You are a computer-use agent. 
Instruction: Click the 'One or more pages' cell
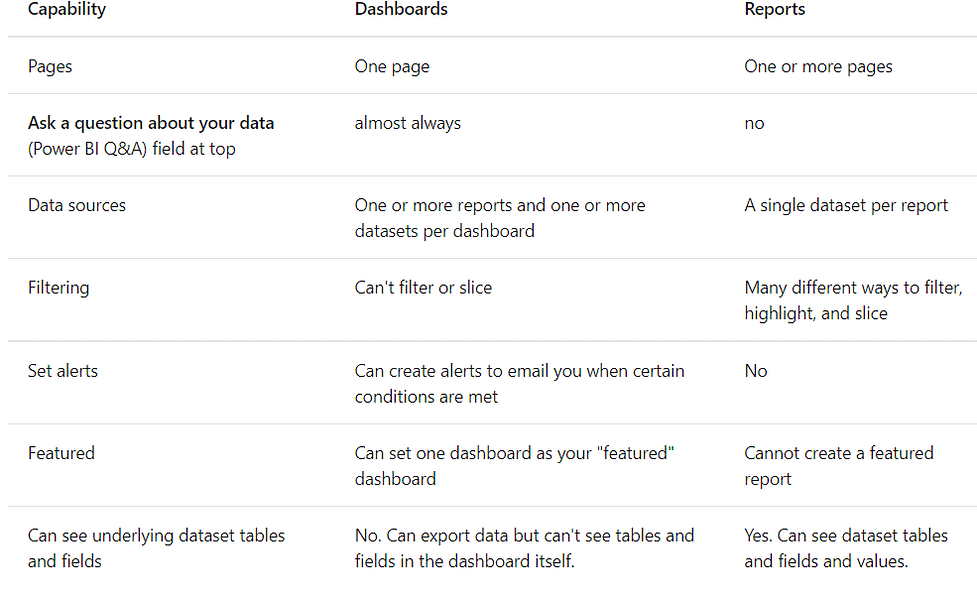coord(818,67)
